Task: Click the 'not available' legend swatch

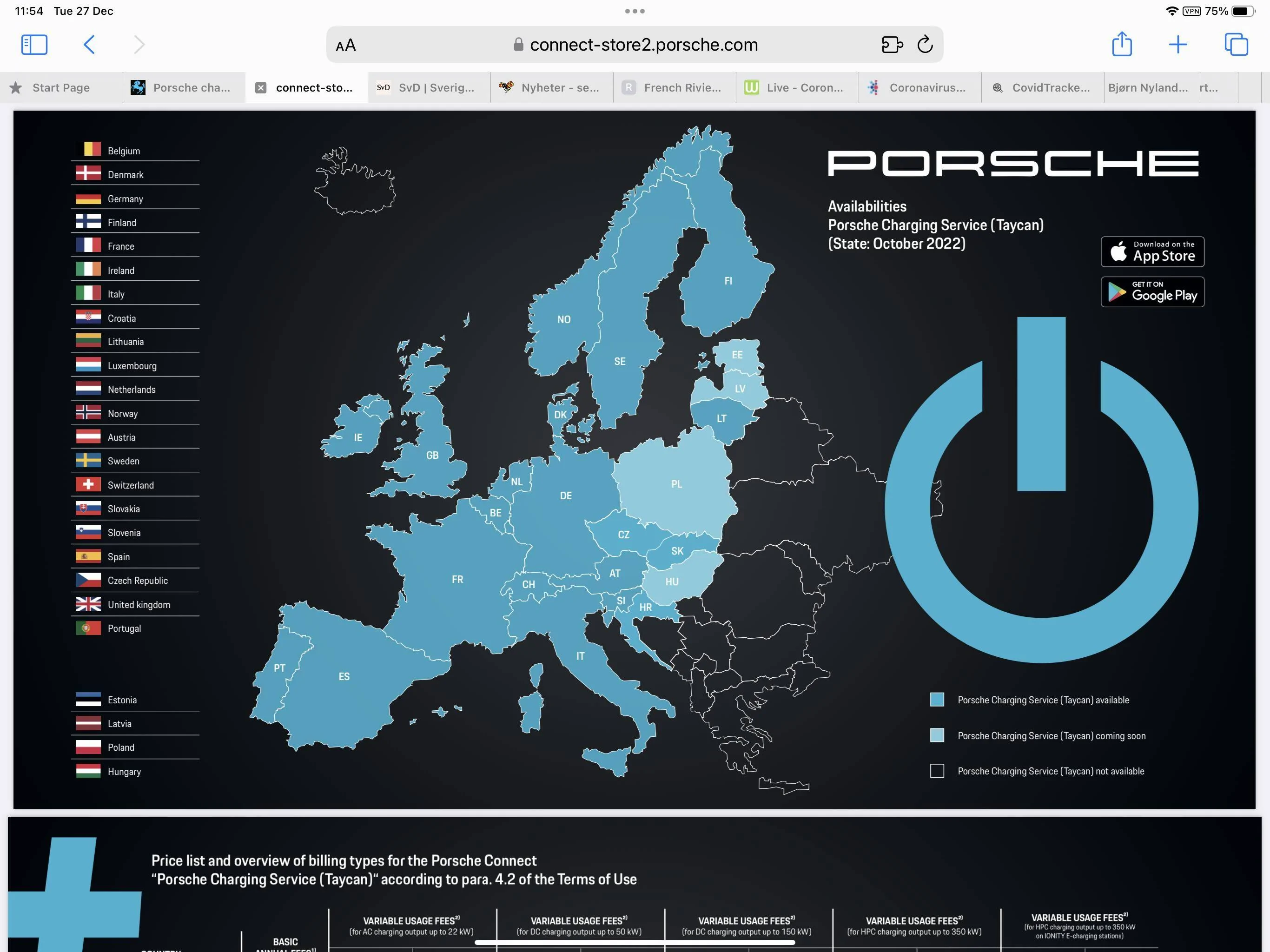Action: point(936,771)
